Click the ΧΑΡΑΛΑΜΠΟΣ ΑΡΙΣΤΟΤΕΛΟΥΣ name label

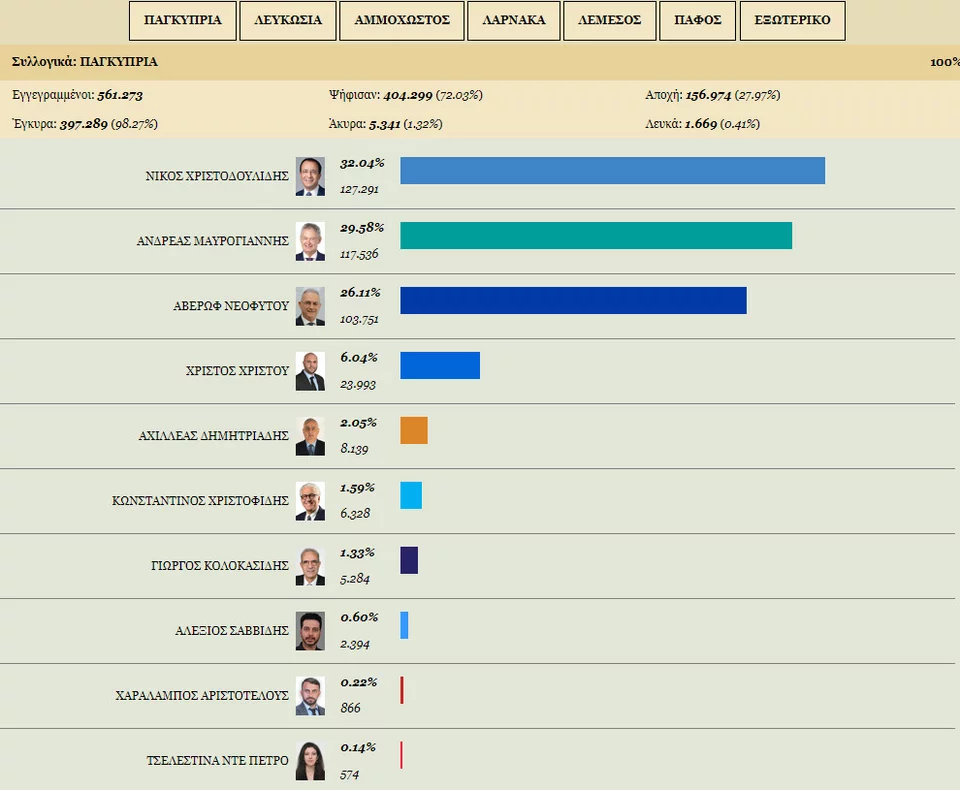coord(202,696)
